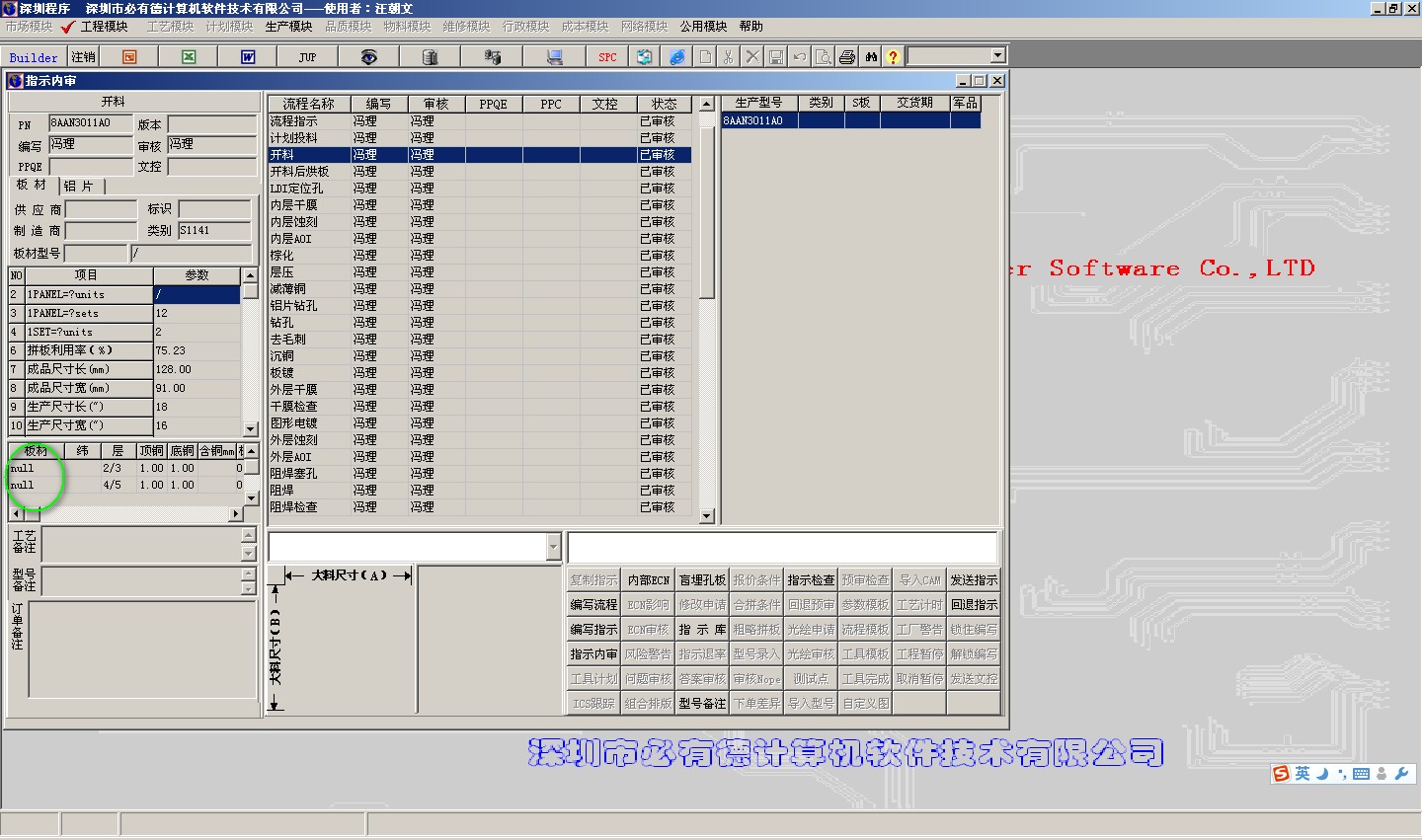This screenshot has width=1422, height=840.
Task: Click the 指示检查 button
Action: (x=811, y=580)
